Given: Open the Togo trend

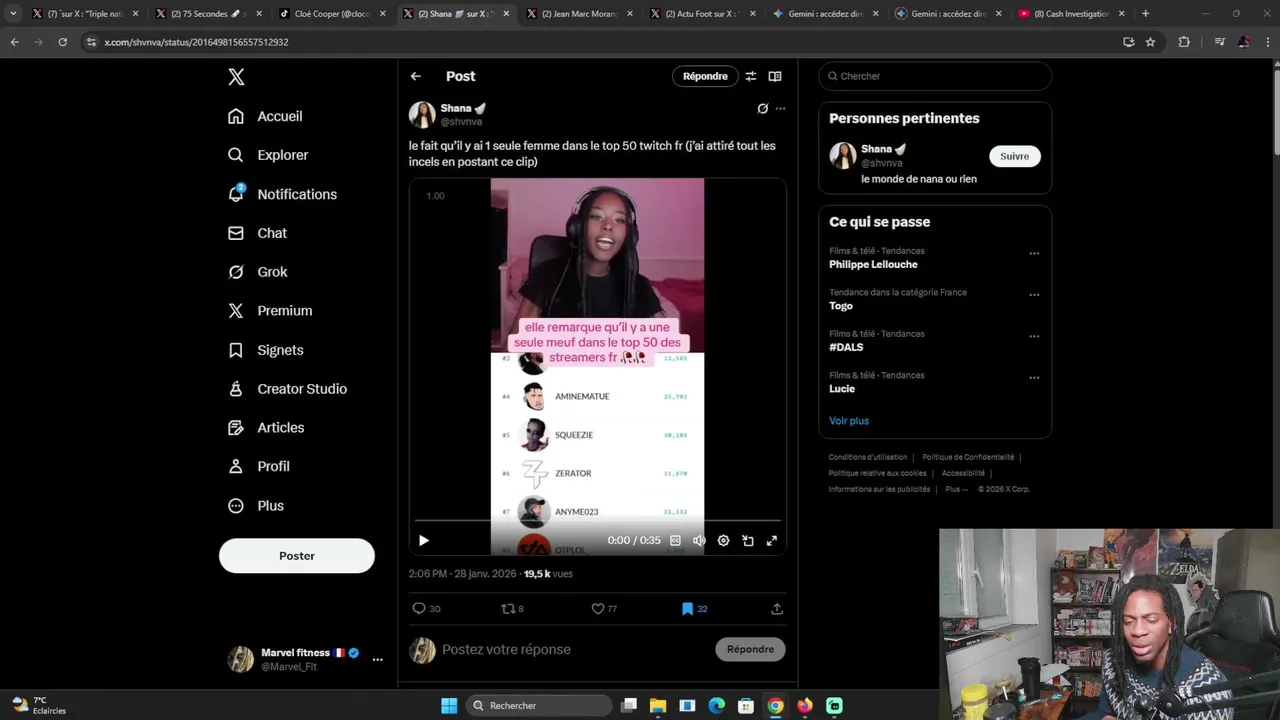Looking at the screenshot, I should [841, 306].
